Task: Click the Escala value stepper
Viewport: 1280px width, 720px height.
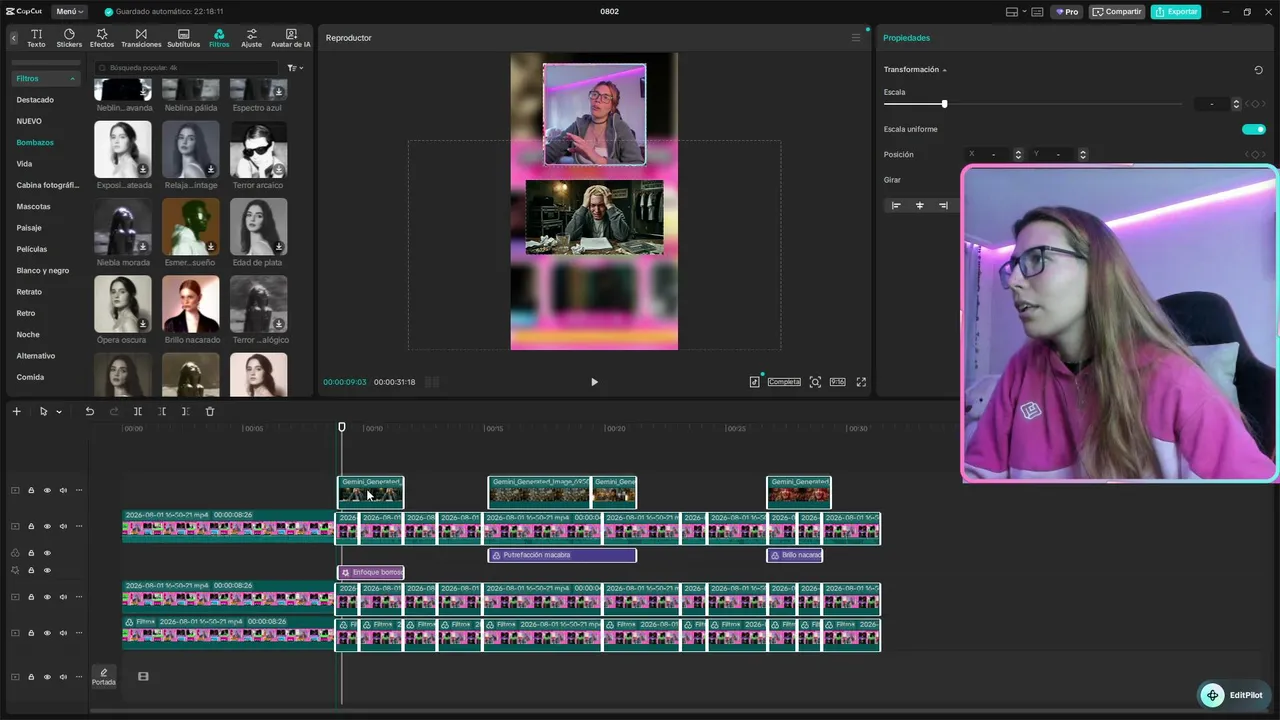Action: 1236,104
